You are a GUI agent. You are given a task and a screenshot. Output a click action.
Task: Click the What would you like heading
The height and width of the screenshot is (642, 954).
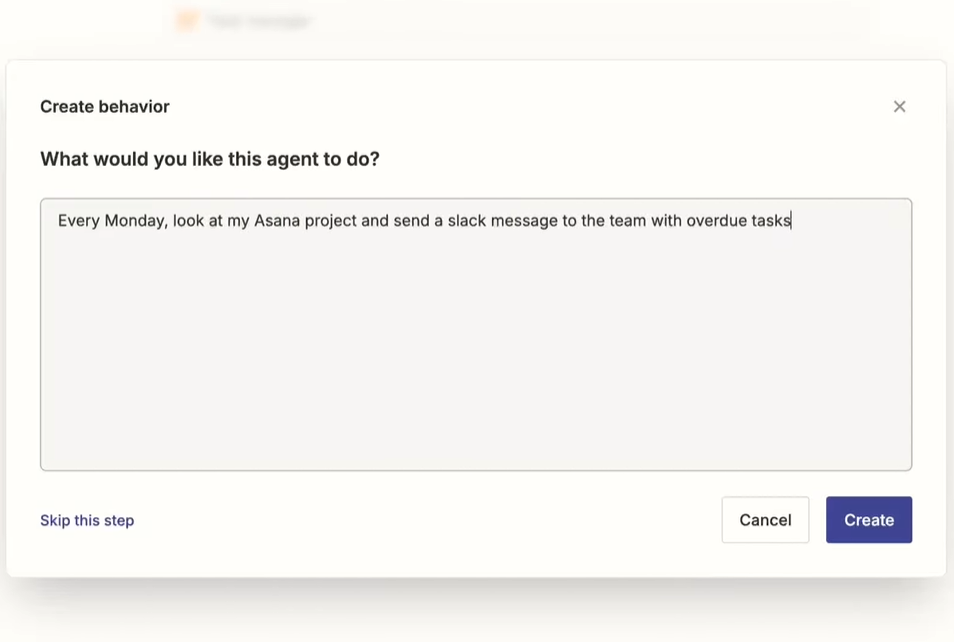pos(210,159)
